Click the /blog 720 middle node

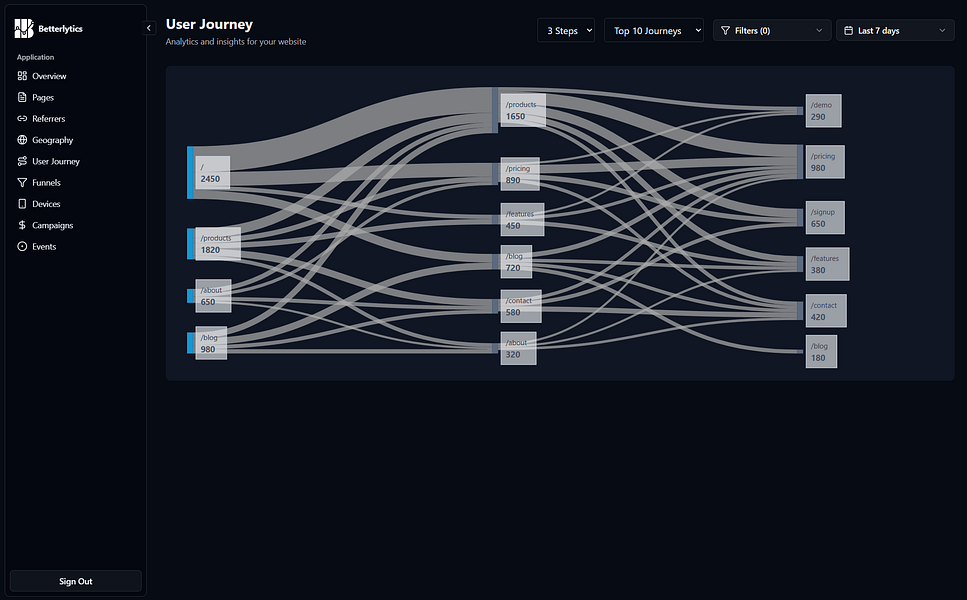point(516,261)
